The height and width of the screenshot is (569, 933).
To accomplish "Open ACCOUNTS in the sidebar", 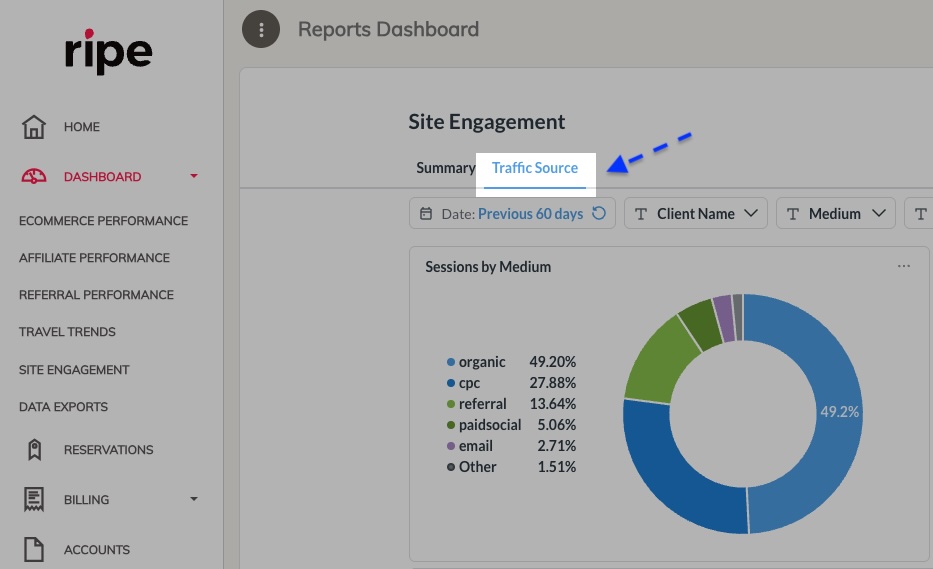I will tap(96, 550).
